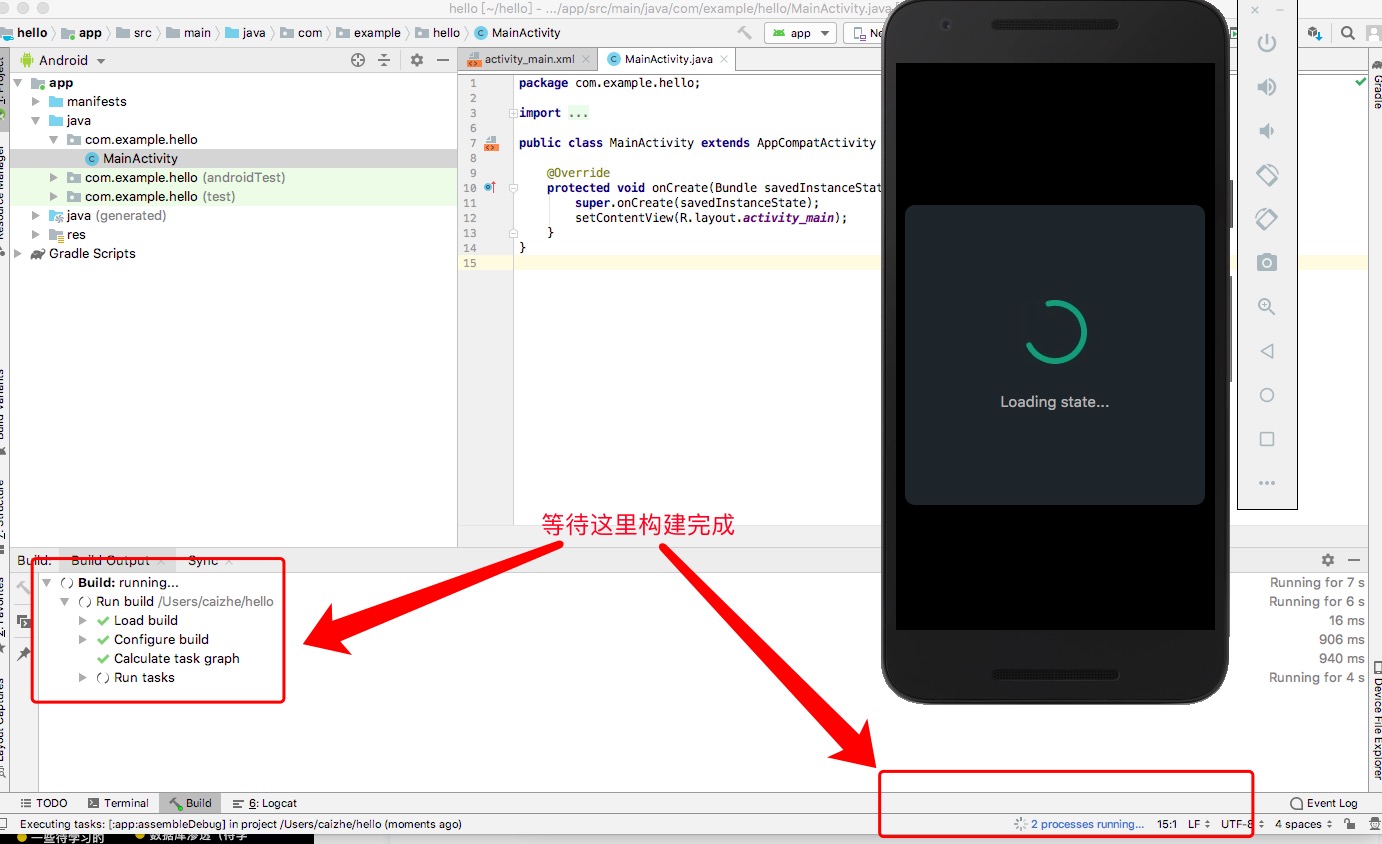The image size is (1382, 844).
Task: Open the TODO tool window
Action: pyautogui.click(x=44, y=803)
